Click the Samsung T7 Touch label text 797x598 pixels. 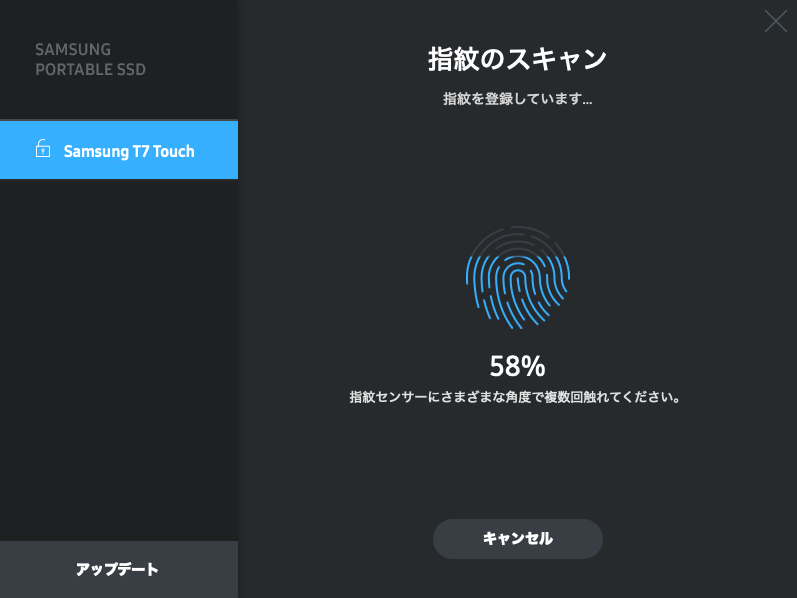pyautogui.click(x=129, y=151)
